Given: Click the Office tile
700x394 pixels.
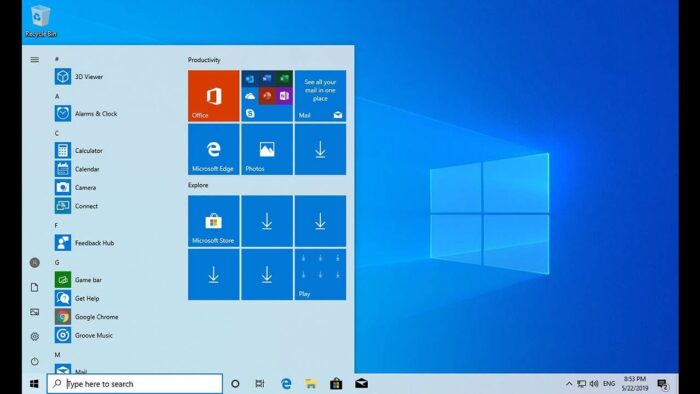Looking at the screenshot, I should [x=213, y=95].
